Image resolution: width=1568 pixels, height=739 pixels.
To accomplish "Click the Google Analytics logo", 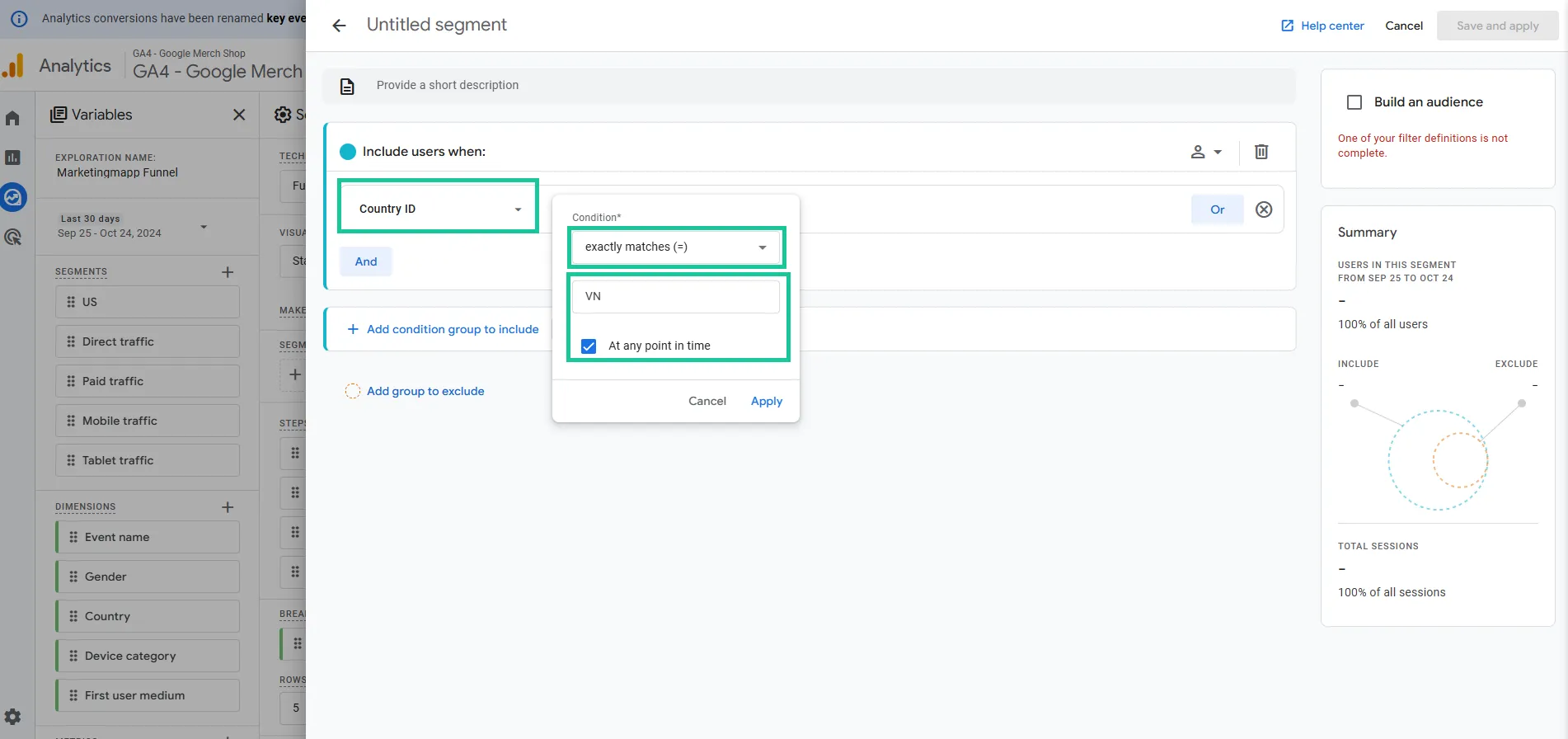I will [x=13, y=66].
